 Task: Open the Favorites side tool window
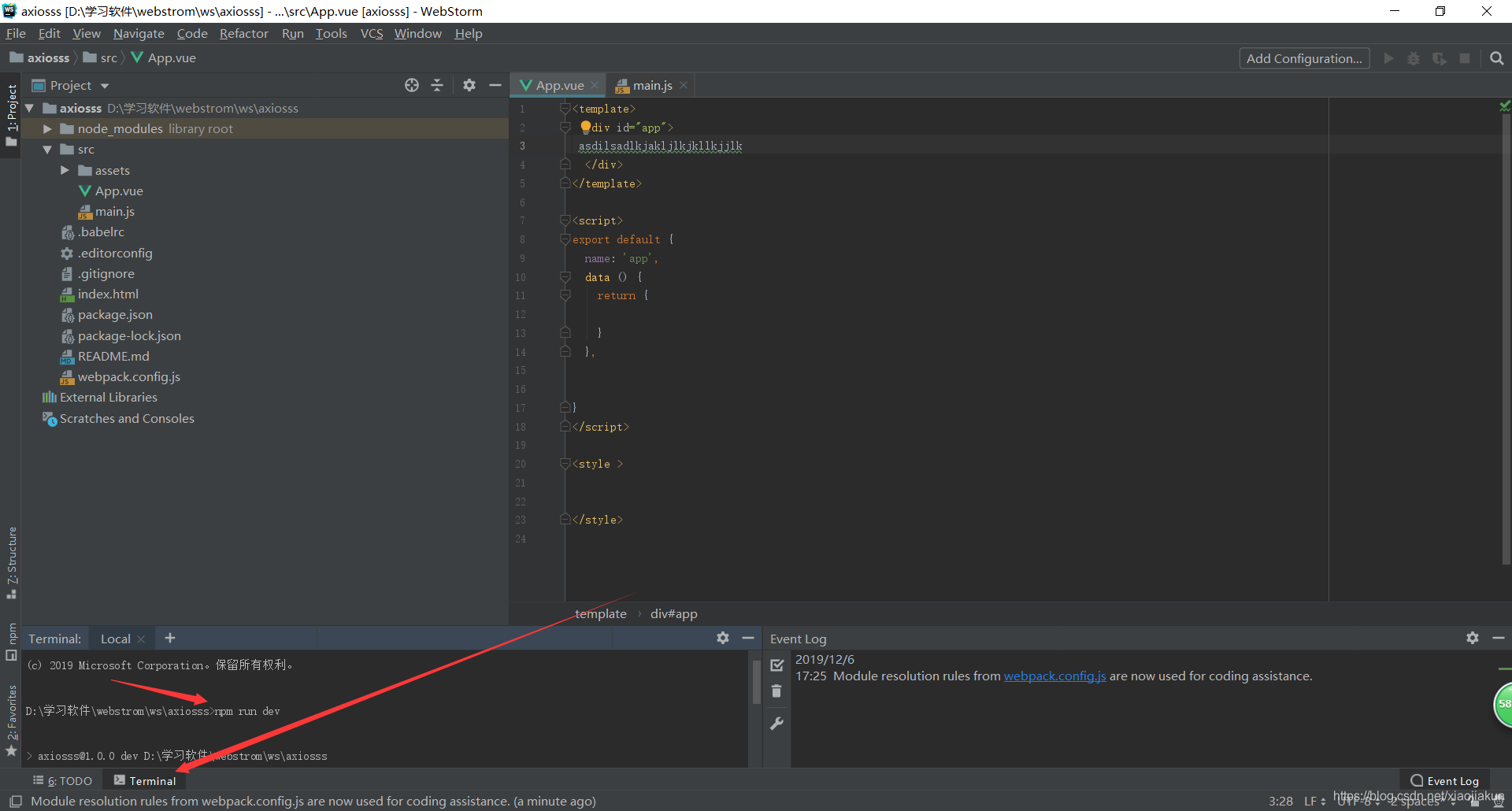(x=12, y=721)
